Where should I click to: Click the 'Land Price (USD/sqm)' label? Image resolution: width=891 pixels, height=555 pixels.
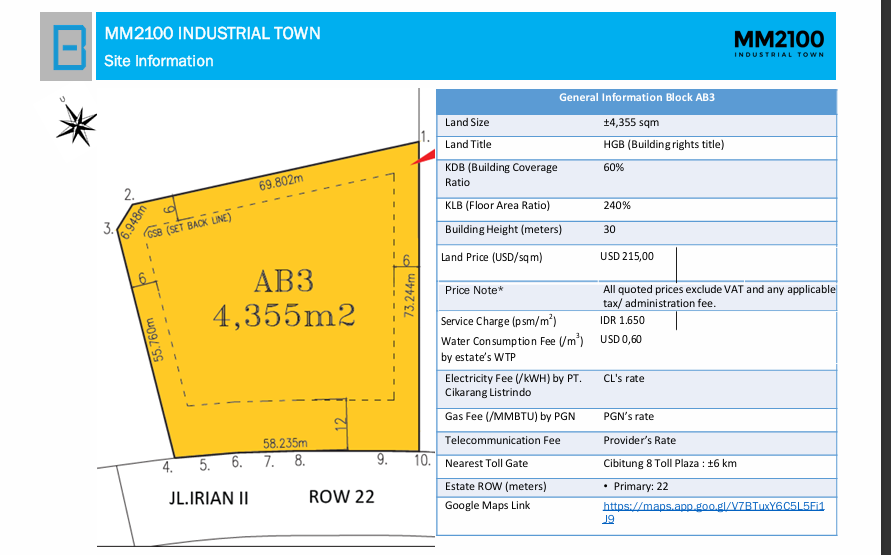coord(492,257)
